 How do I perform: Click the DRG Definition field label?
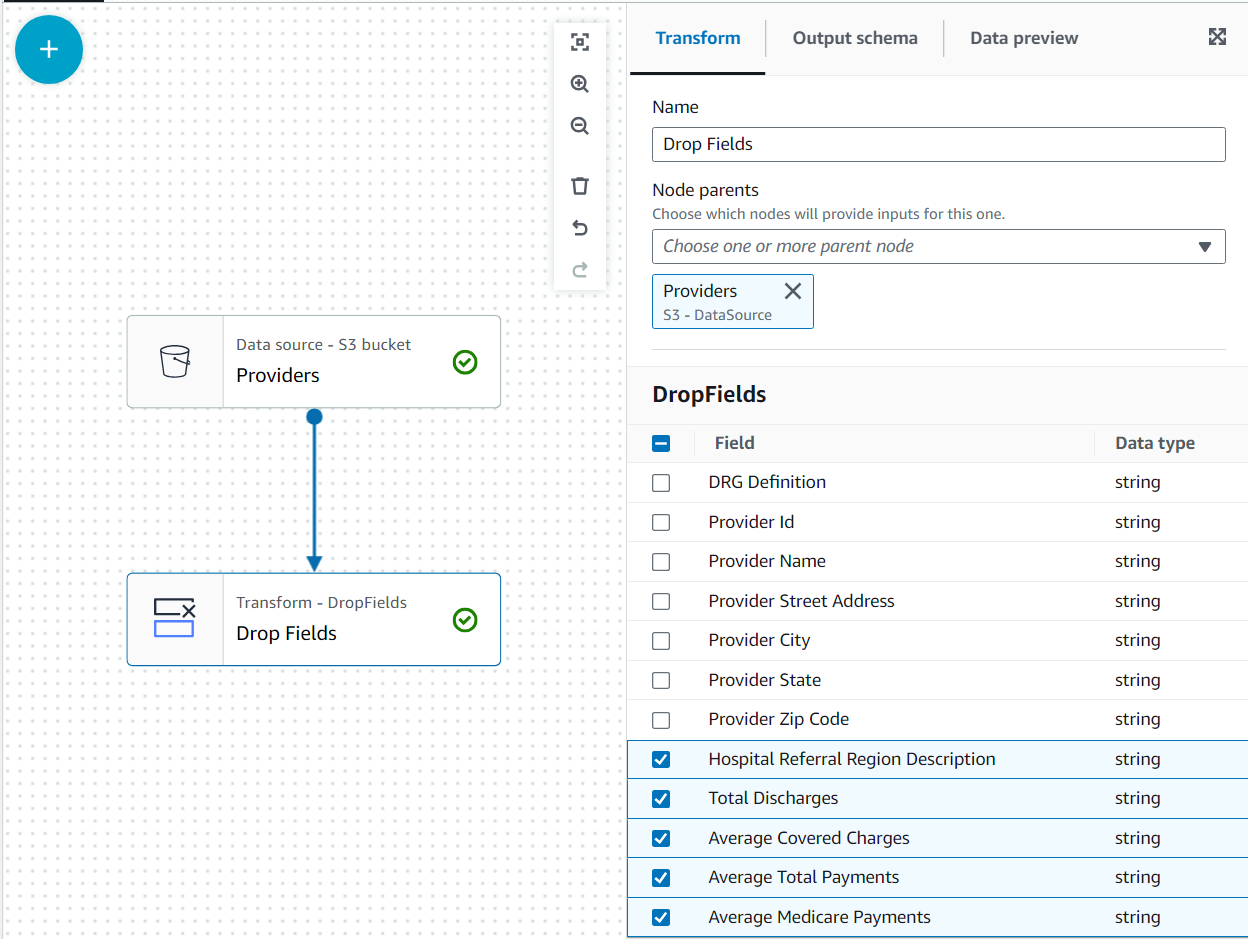point(767,482)
